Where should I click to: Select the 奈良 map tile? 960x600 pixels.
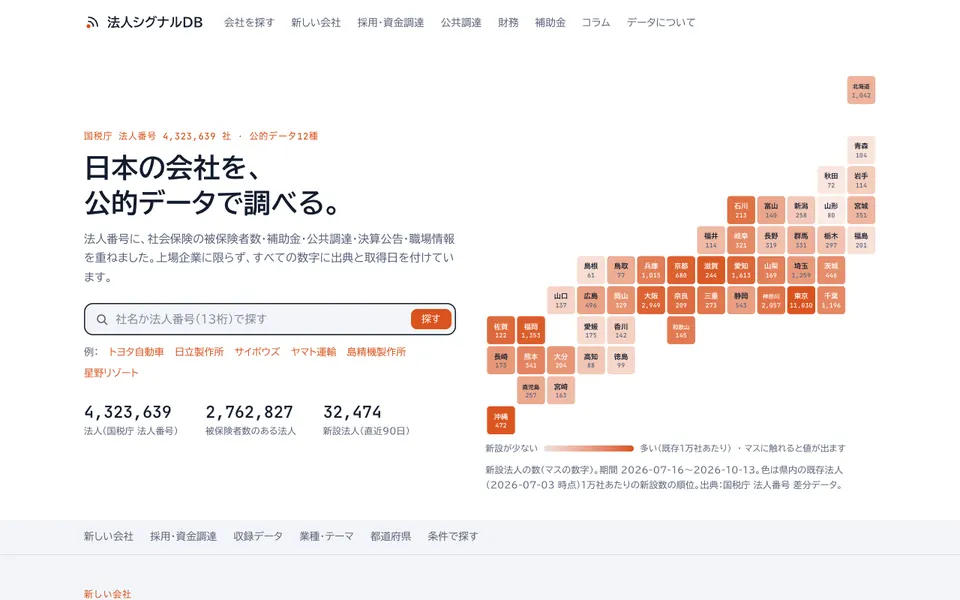(681, 301)
